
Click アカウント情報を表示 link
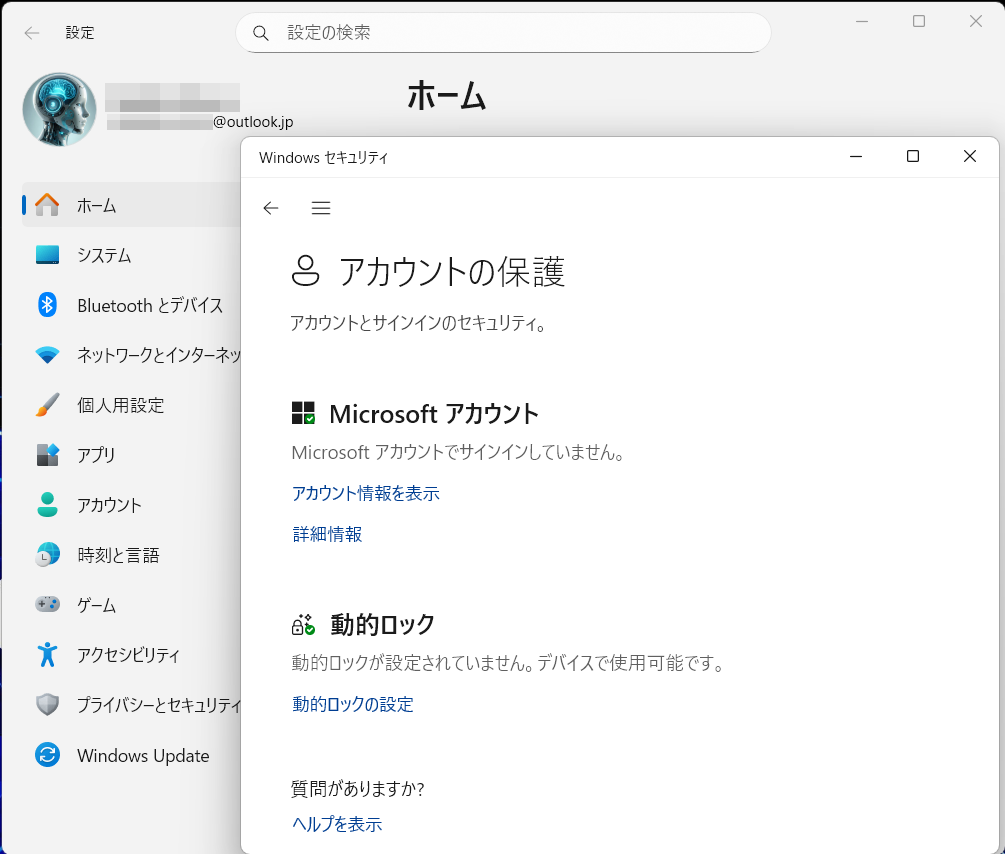[365, 493]
